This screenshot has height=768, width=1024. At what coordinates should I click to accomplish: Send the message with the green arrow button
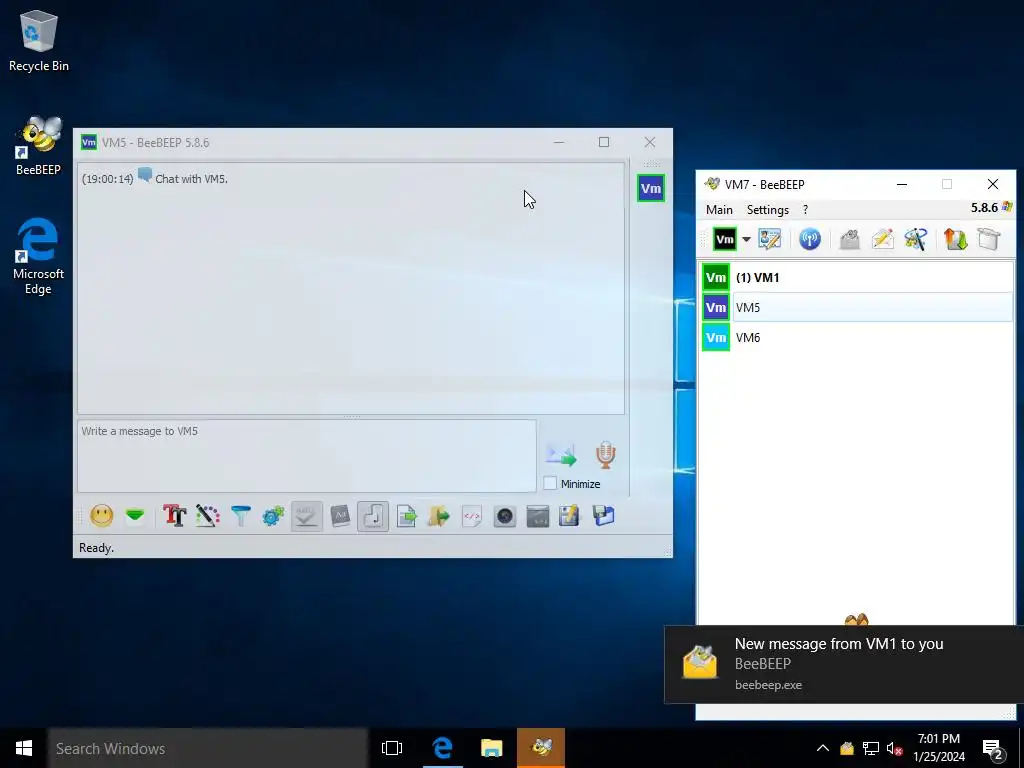562,455
